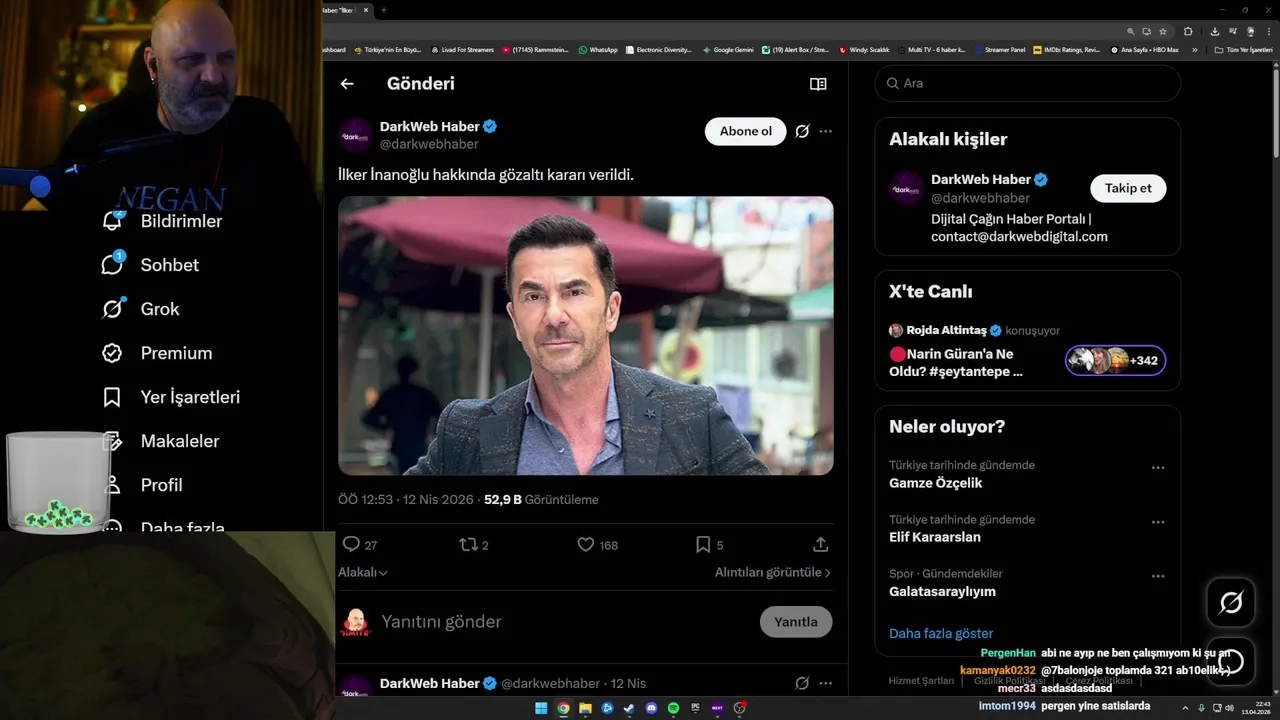1280x720 pixels.
Task: Open the İlker İnanoğlu photo in the post
Action: (x=585, y=335)
